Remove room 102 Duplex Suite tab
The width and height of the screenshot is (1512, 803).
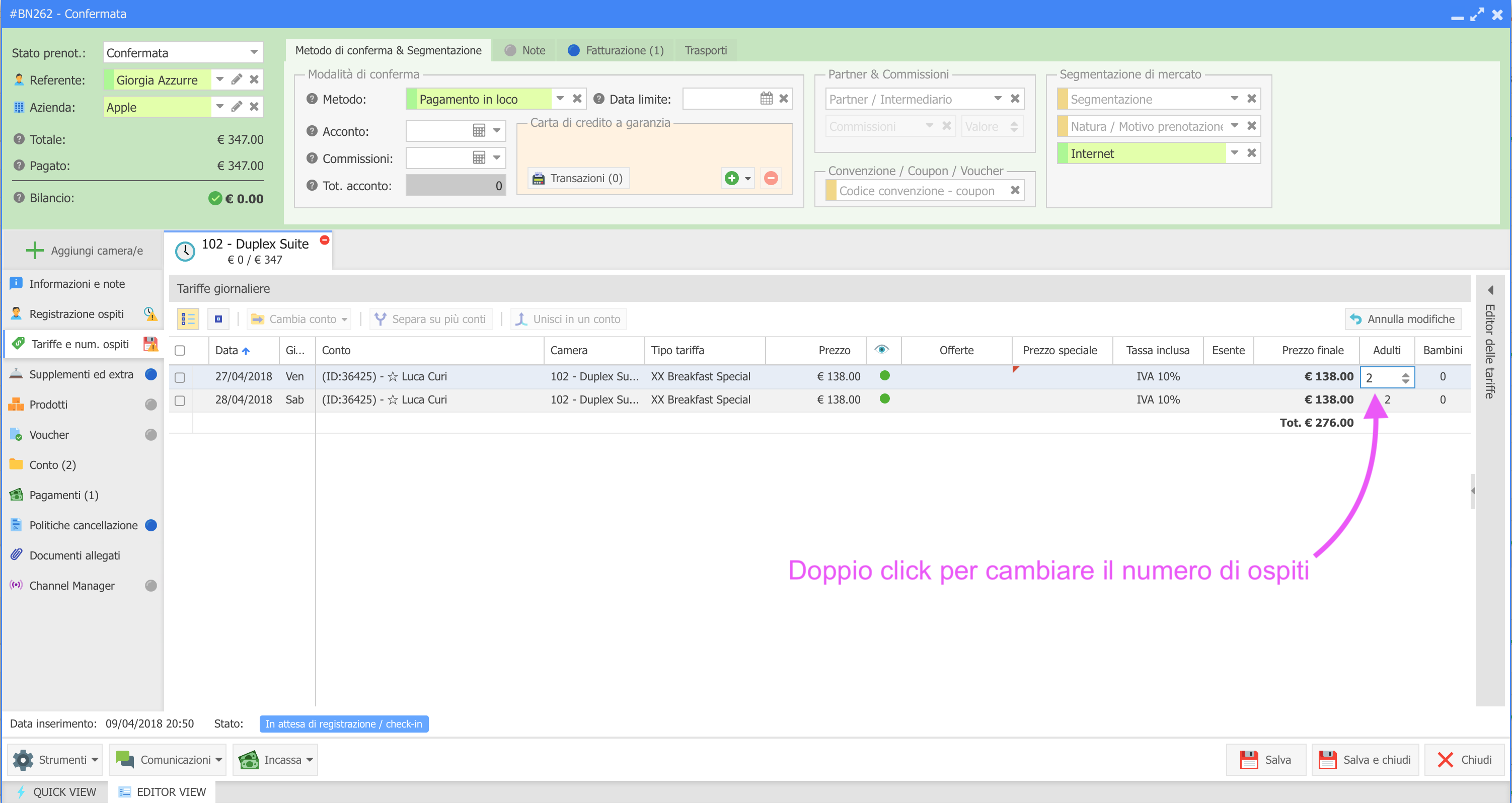[x=325, y=240]
